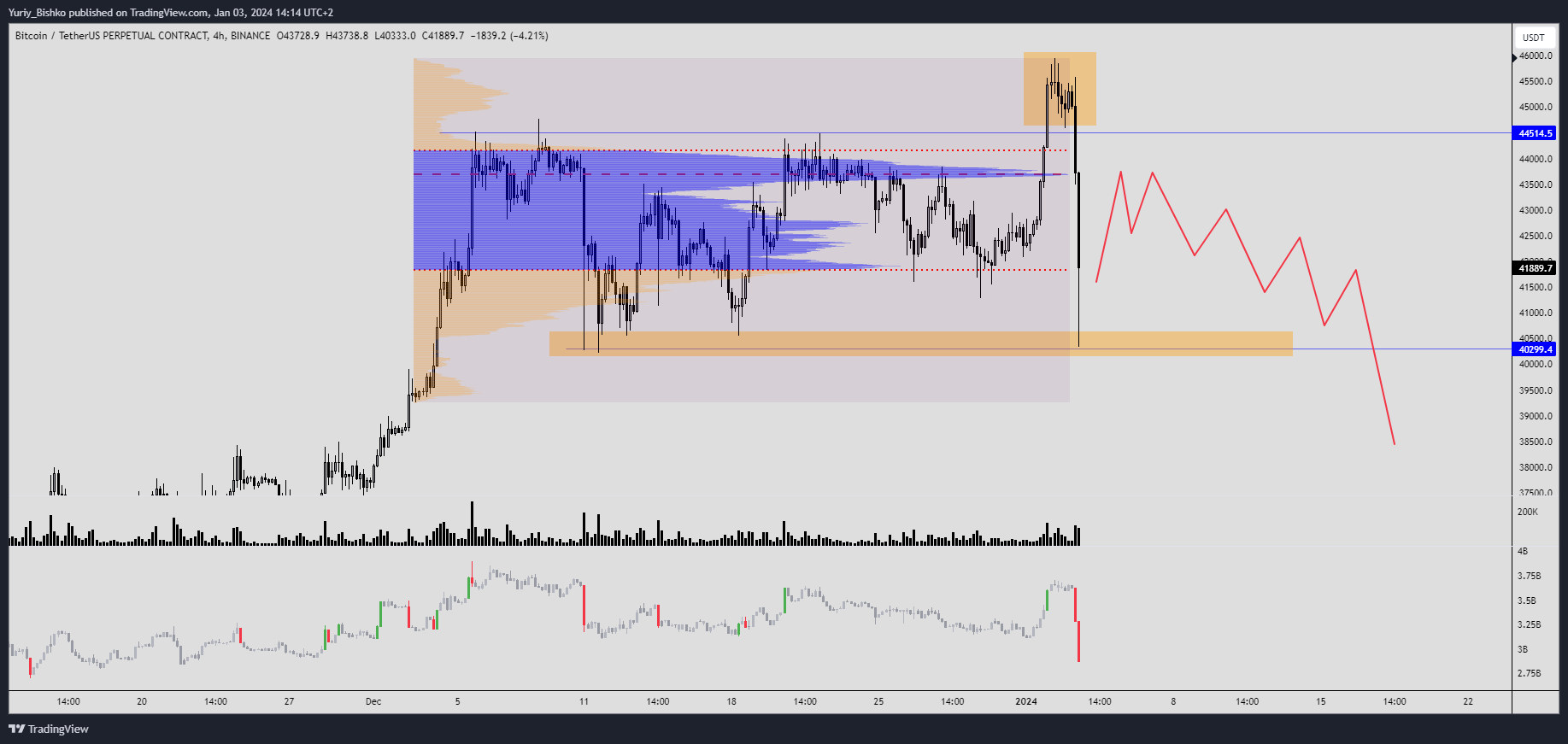This screenshot has height=744, width=1568.
Task: Select the black 41889.7 current price label
Action: coord(1534,268)
